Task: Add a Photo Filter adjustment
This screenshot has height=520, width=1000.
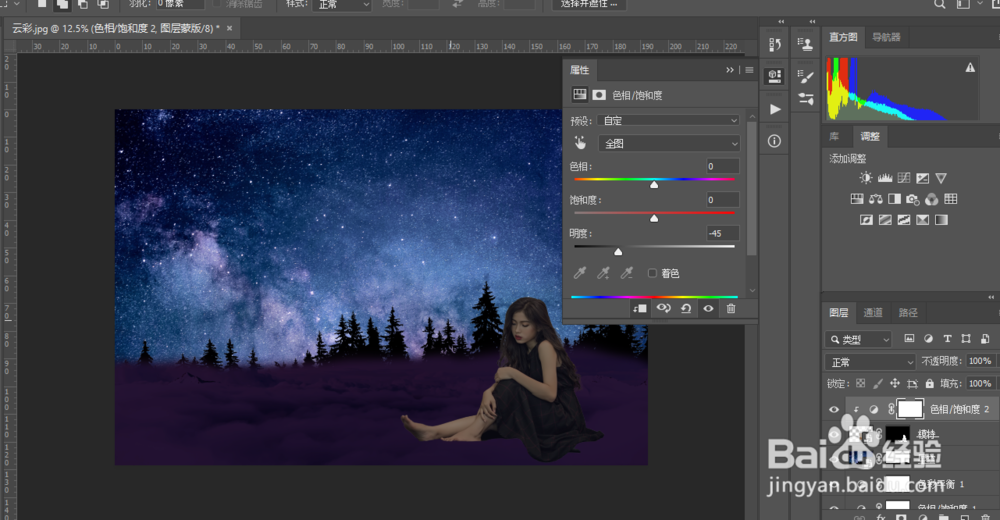Action: point(913,199)
